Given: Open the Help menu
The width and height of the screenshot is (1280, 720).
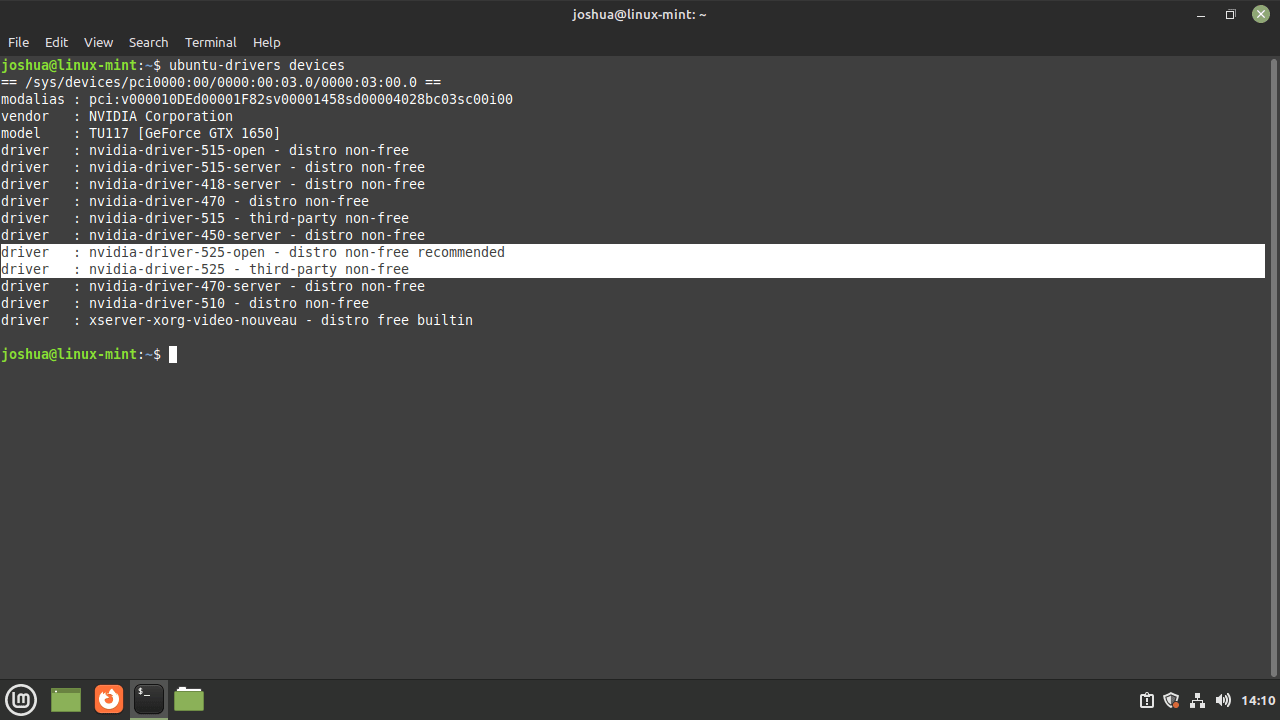Looking at the screenshot, I should pyautogui.click(x=266, y=42).
